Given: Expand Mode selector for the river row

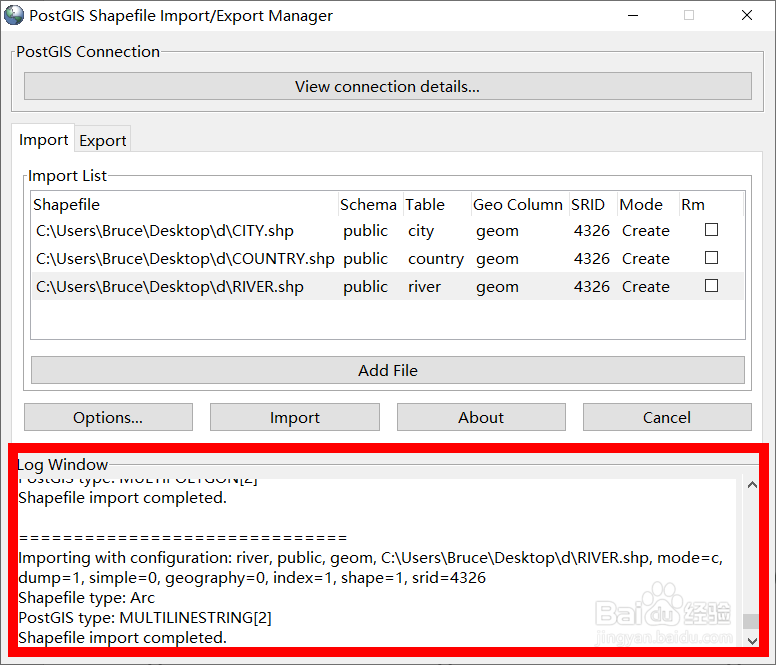Looking at the screenshot, I should coord(645,287).
